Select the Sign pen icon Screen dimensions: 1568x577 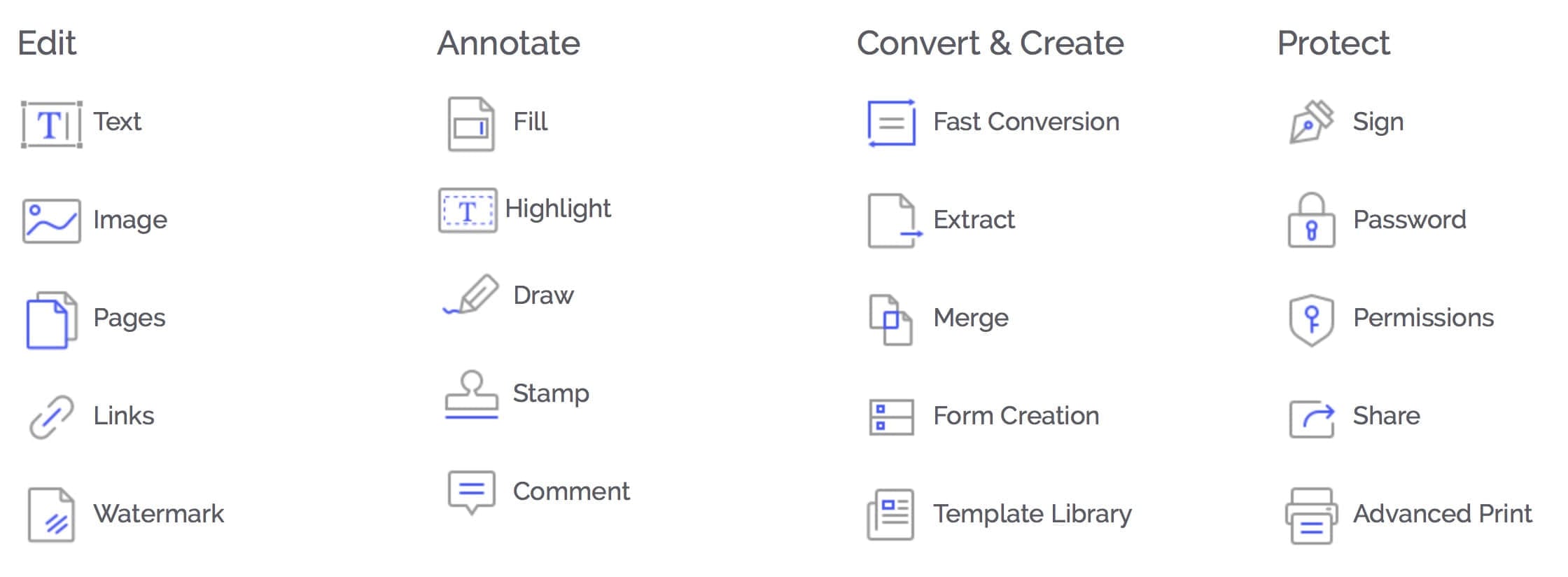point(1312,122)
